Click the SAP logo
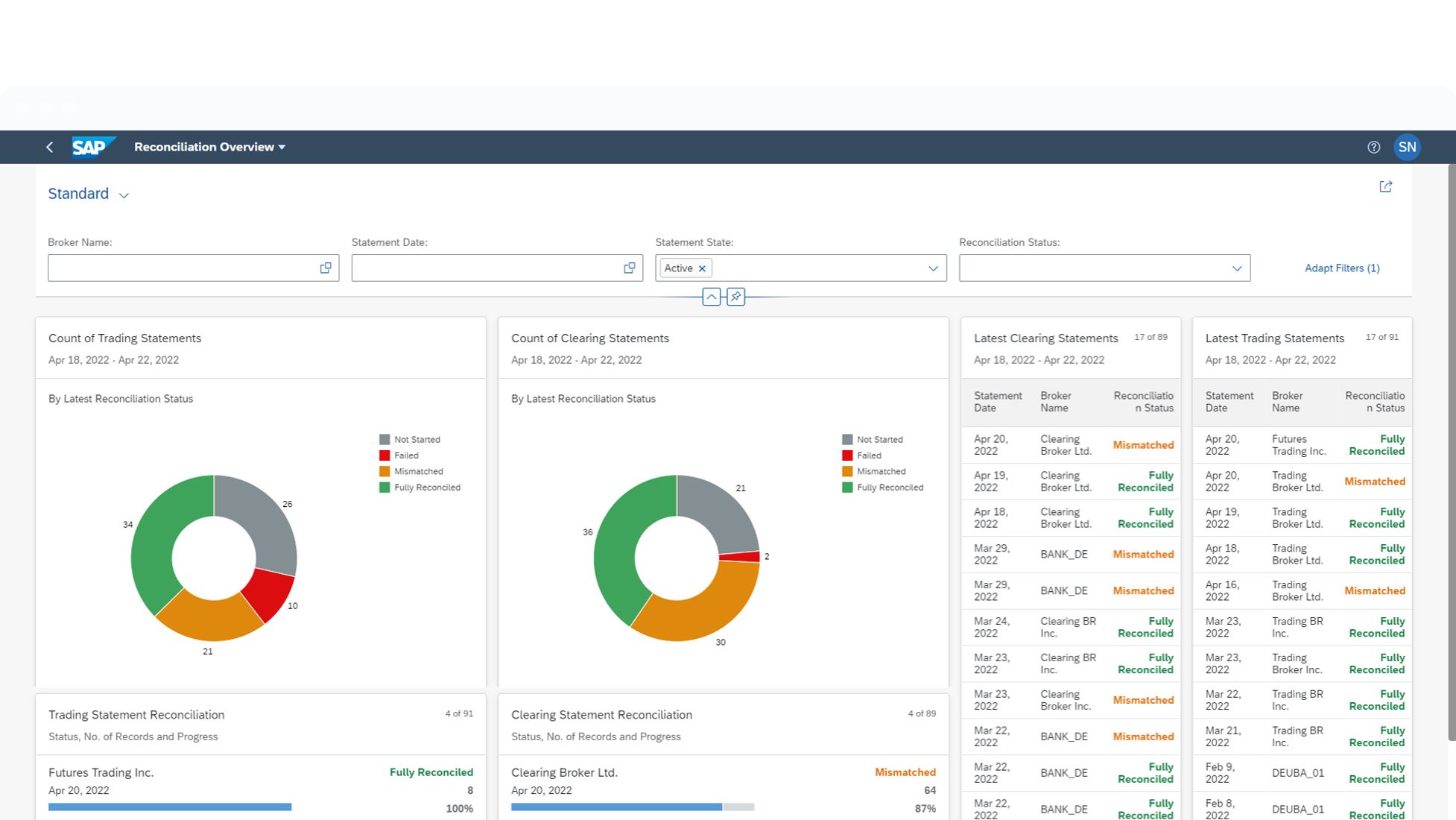Viewport: 1456px width, 820px height. [x=92, y=147]
